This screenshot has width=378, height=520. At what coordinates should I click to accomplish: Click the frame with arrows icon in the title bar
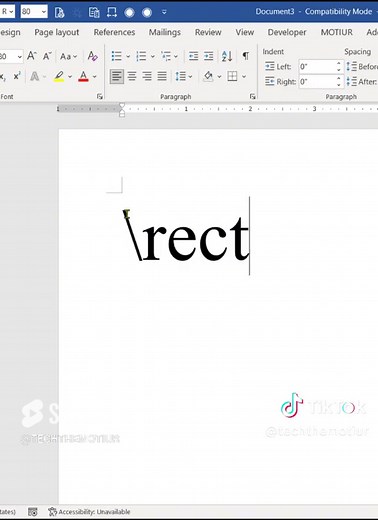(112, 12)
